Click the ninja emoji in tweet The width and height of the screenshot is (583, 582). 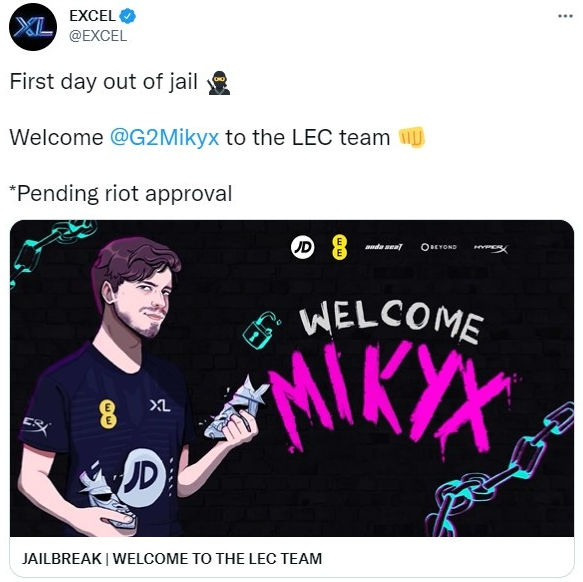219,83
